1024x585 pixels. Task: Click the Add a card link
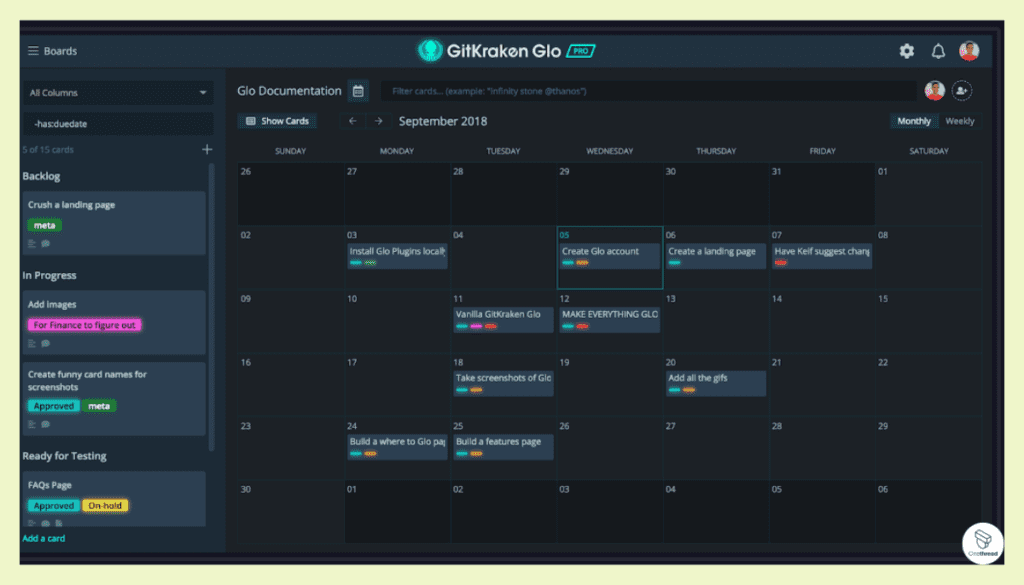pyautogui.click(x=44, y=539)
